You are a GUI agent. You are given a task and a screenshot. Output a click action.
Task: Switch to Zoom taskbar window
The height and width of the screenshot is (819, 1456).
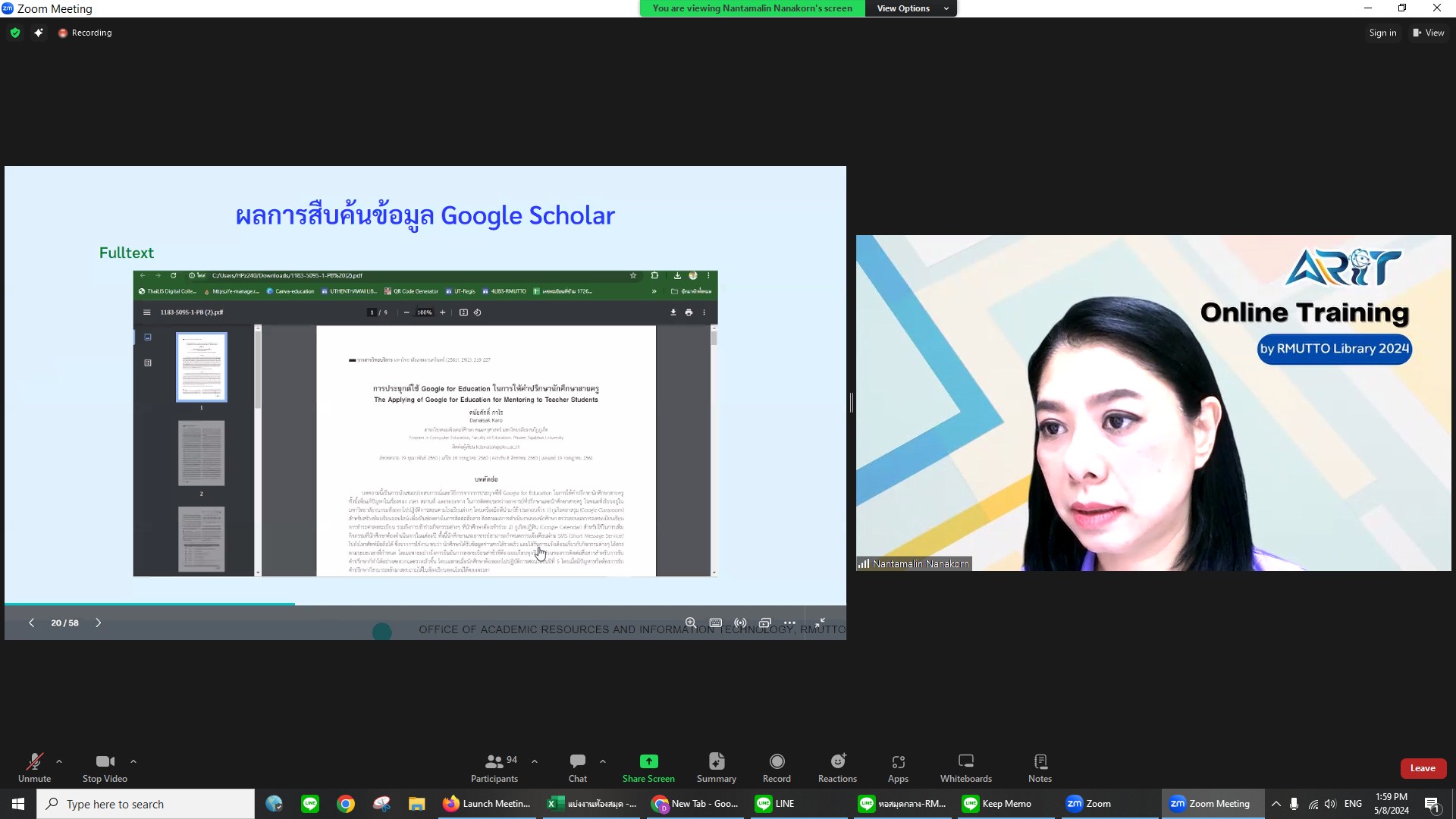point(1111,804)
